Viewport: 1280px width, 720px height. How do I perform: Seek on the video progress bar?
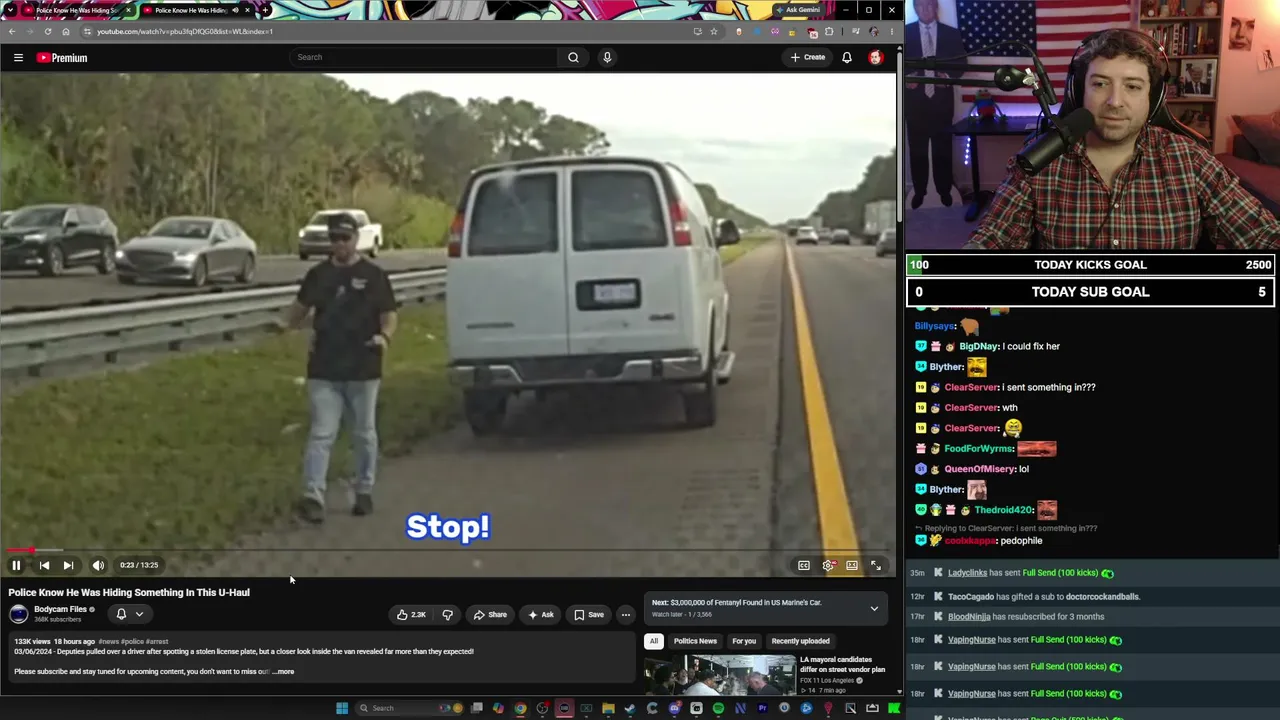448,550
